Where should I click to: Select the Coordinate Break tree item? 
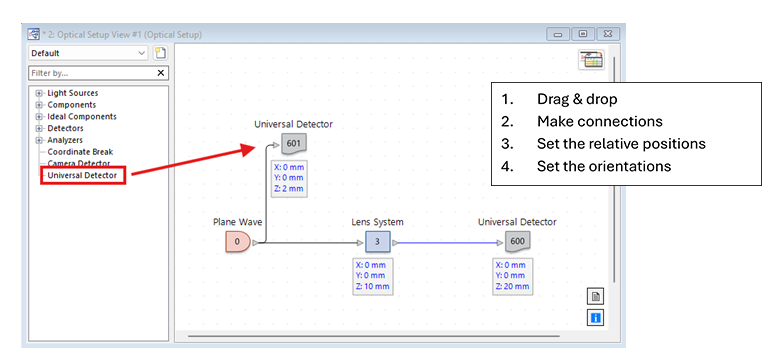tap(80, 152)
